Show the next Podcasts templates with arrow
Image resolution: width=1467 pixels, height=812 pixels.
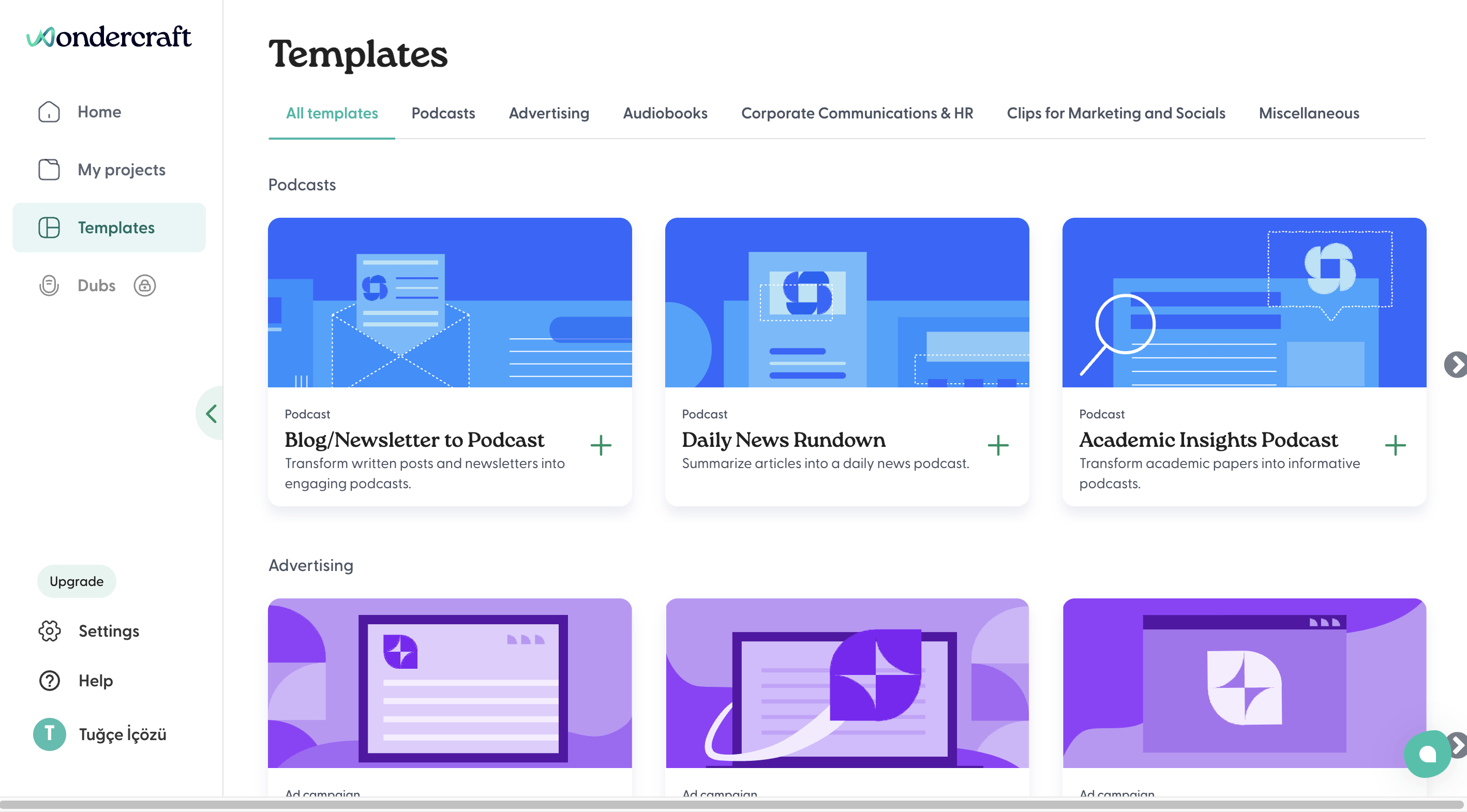[1456, 365]
